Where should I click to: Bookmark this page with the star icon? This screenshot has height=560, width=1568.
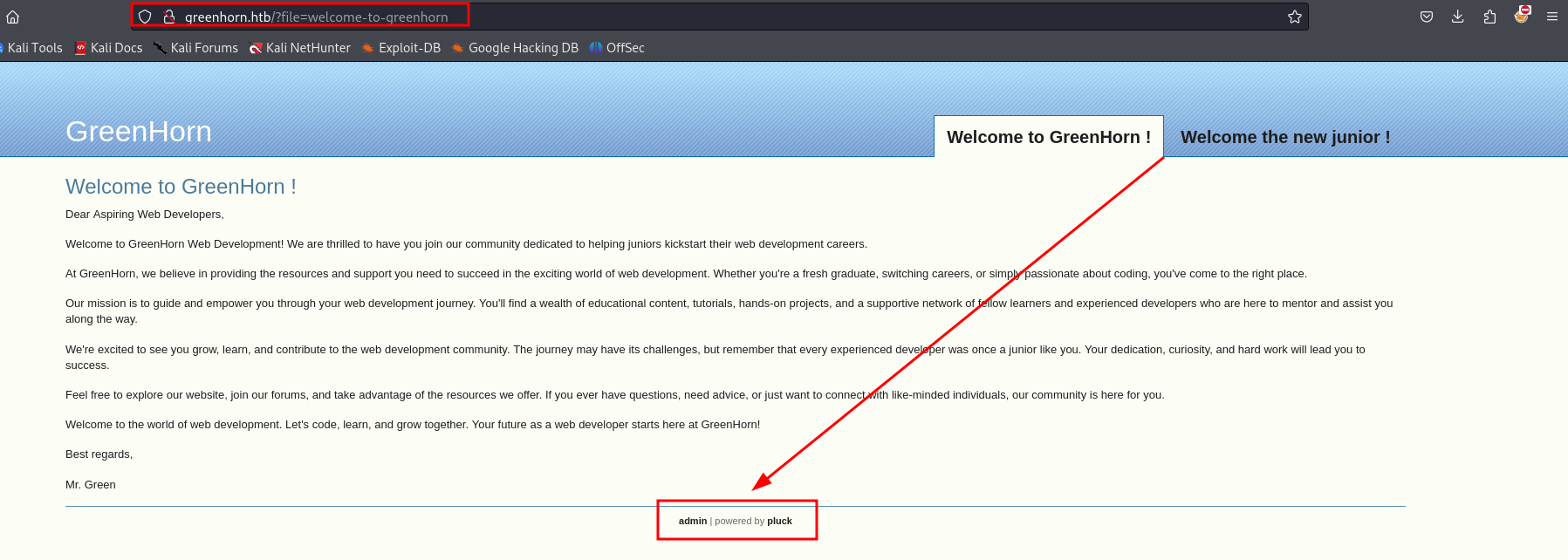coord(1295,17)
